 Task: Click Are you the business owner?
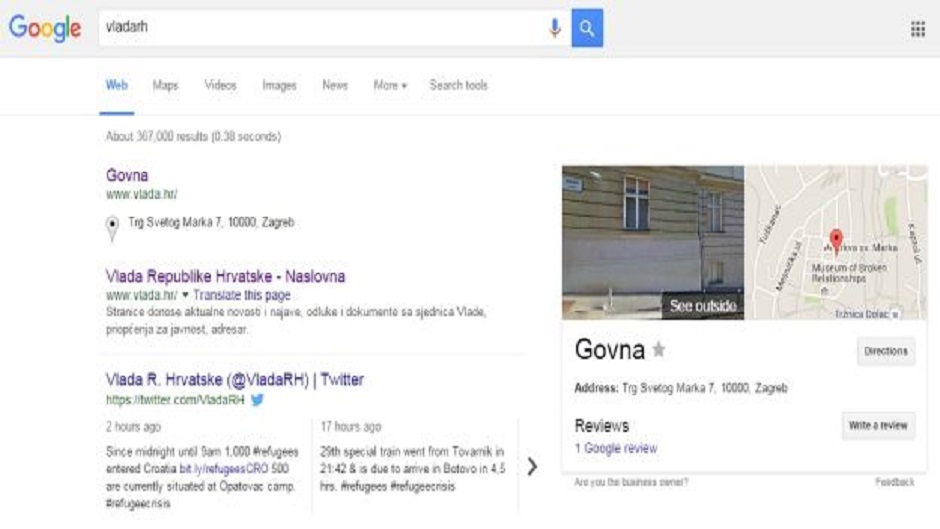(631, 482)
